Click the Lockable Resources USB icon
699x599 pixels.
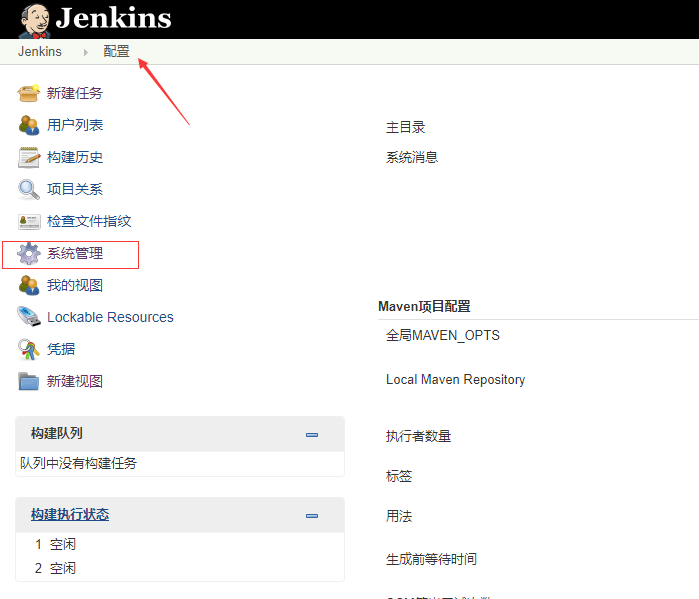click(29, 317)
